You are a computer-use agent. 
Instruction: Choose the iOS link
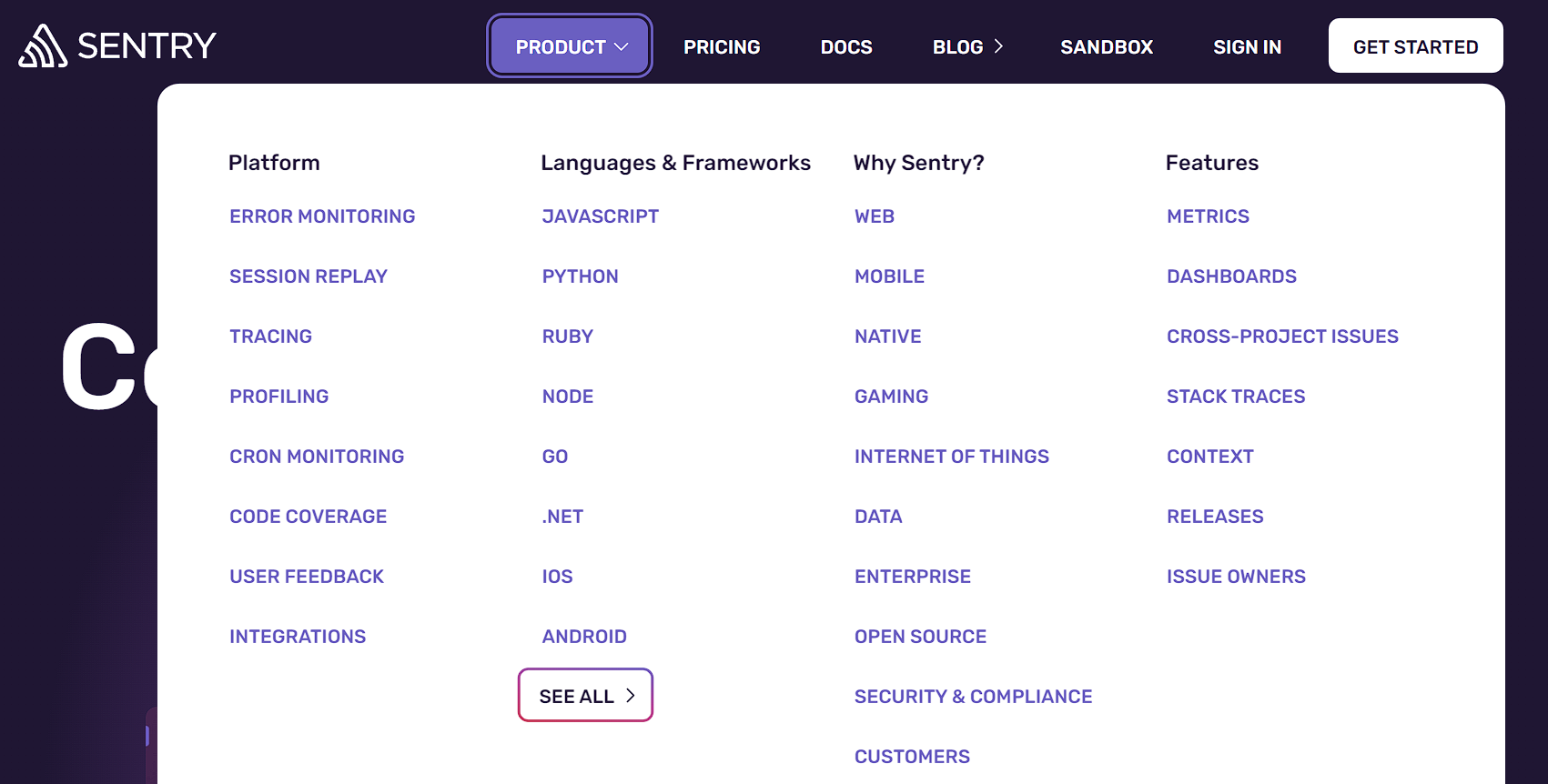558,577
